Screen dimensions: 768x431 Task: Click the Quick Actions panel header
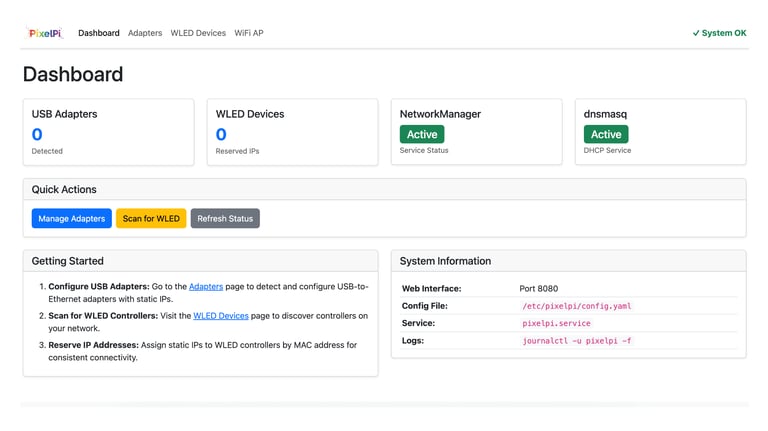[x=384, y=189]
